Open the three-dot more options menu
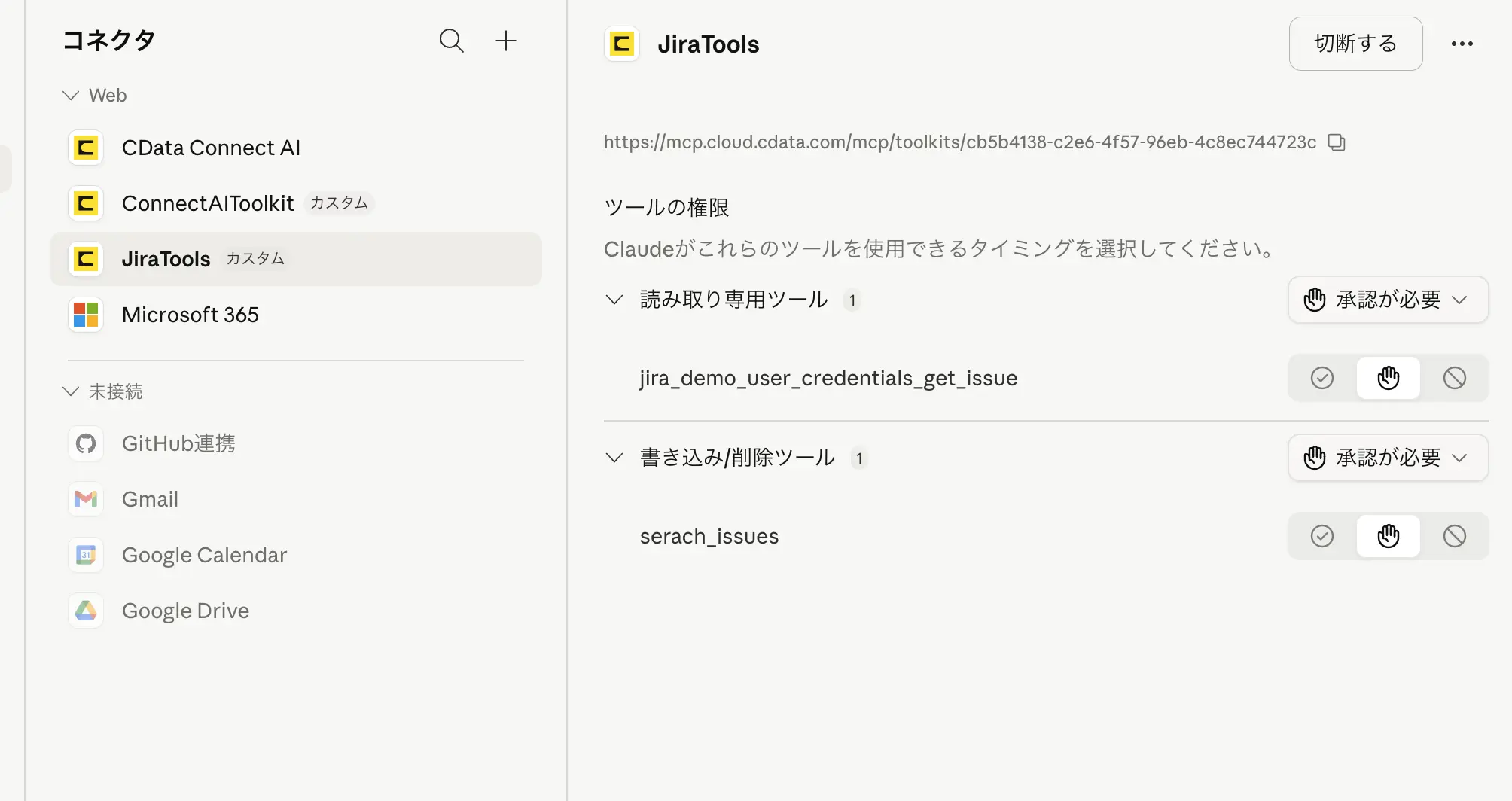The image size is (1512, 801). coord(1462,44)
